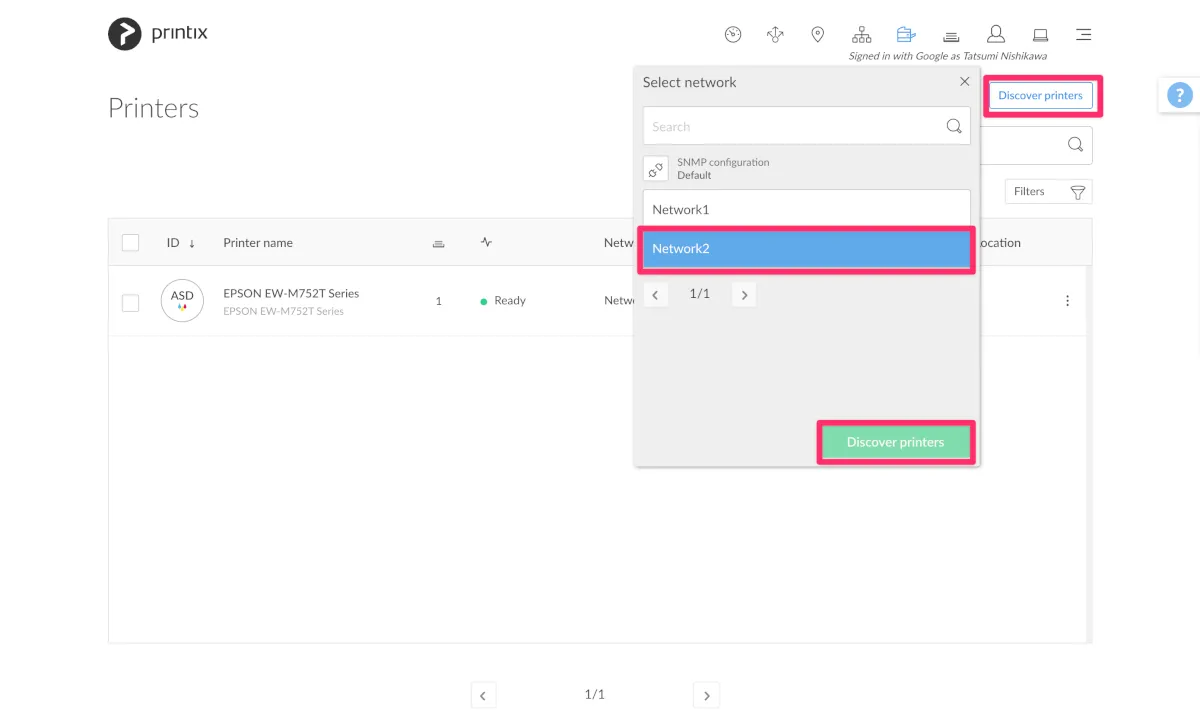
Task: Open the users profile icon
Action: click(995, 35)
